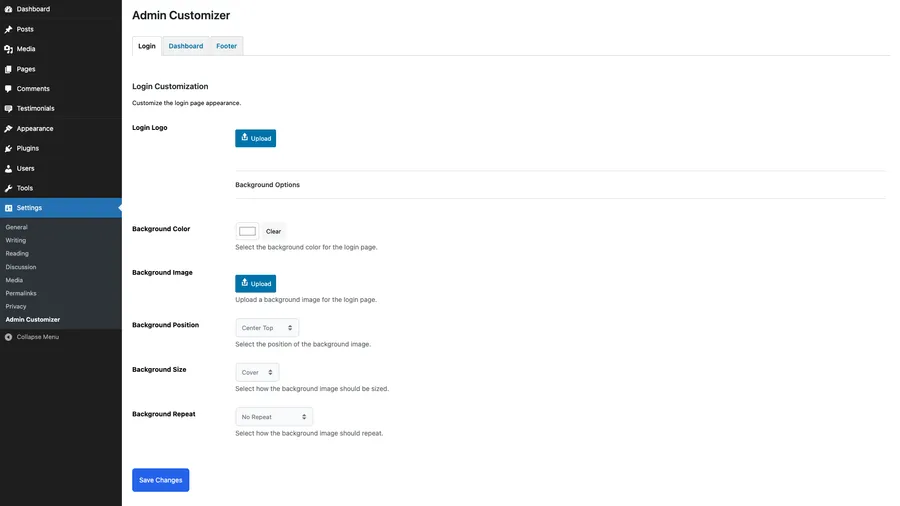This screenshot has width=900, height=506.
Task: Click the Background Image label
Action: (162, 273)
